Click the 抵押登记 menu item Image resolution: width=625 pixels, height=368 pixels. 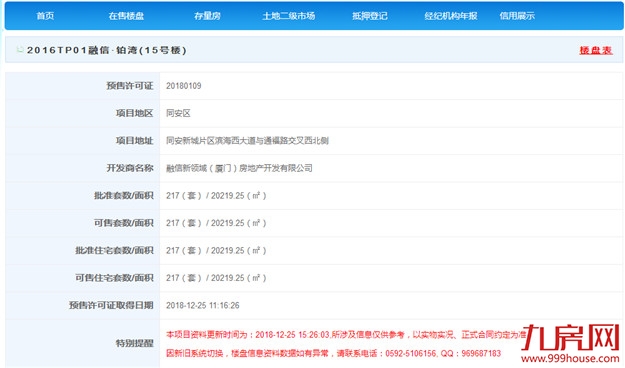click(369, 16)
